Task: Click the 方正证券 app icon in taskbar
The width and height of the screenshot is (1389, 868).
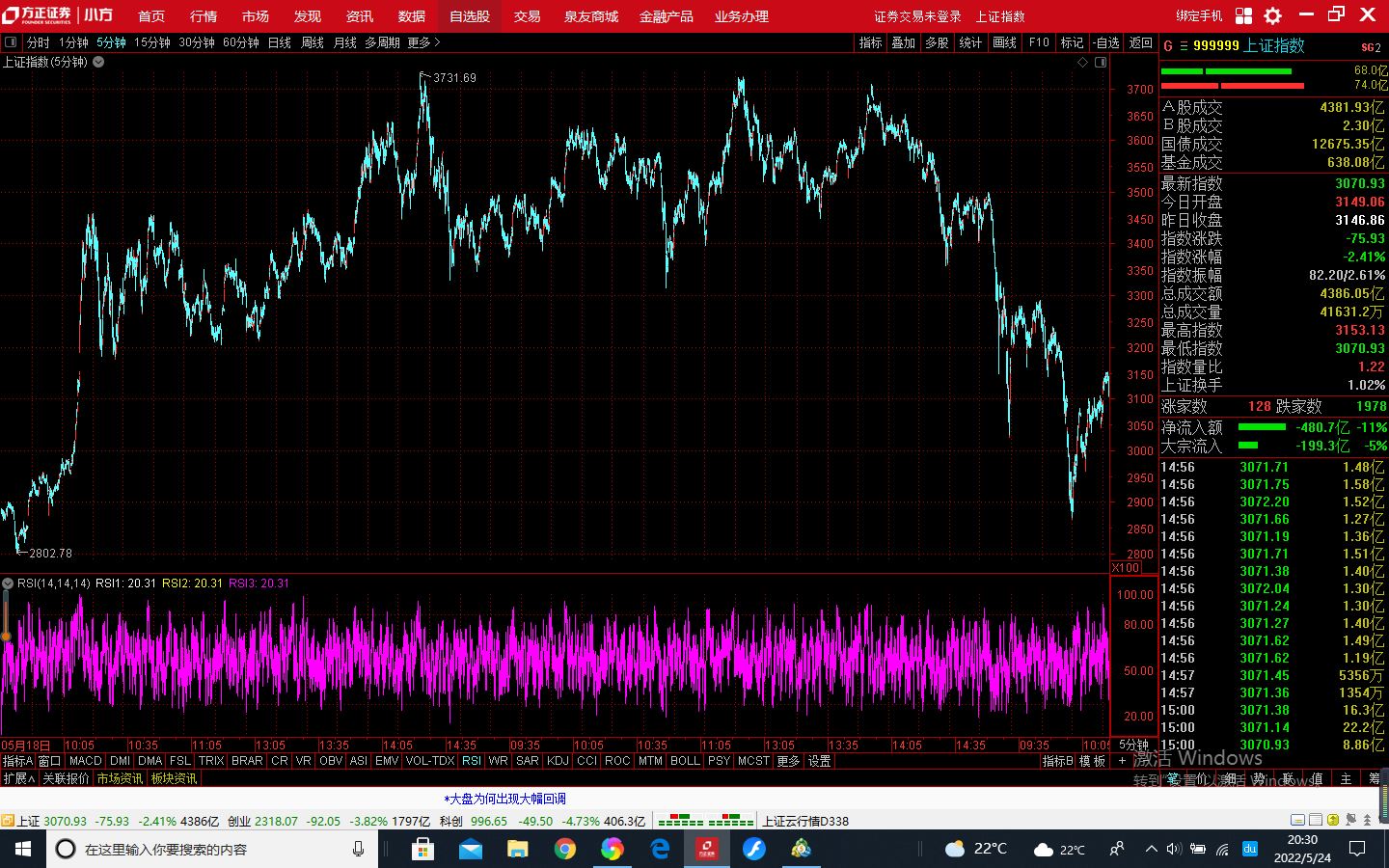Action: coord(707,849)
